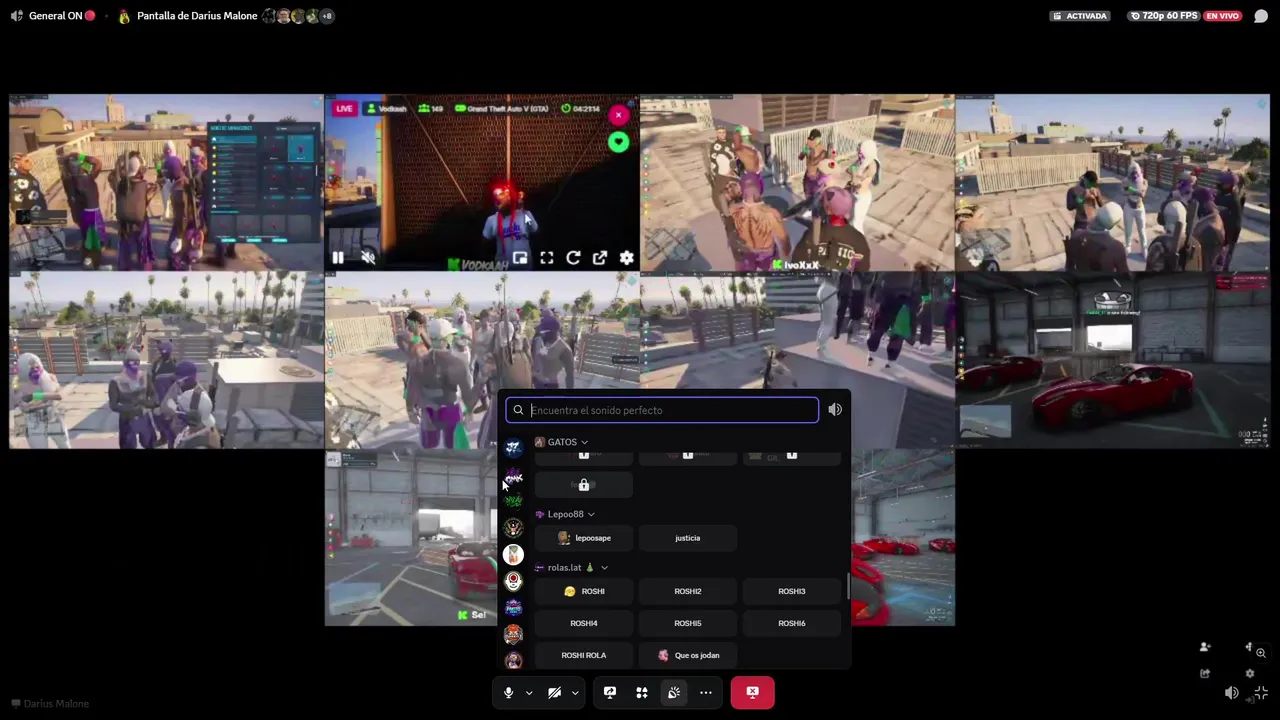
Task: Play the lepoosape sound
Action: (x=584, y=538)
